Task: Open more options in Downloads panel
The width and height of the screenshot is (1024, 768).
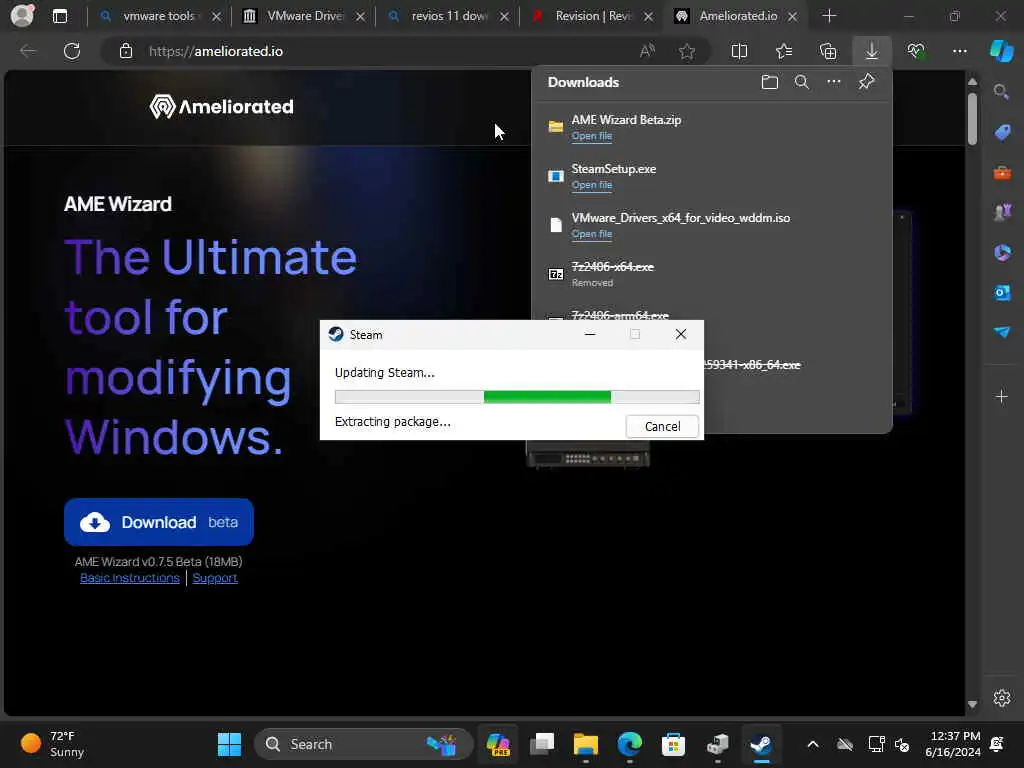Action: (834, 82)
